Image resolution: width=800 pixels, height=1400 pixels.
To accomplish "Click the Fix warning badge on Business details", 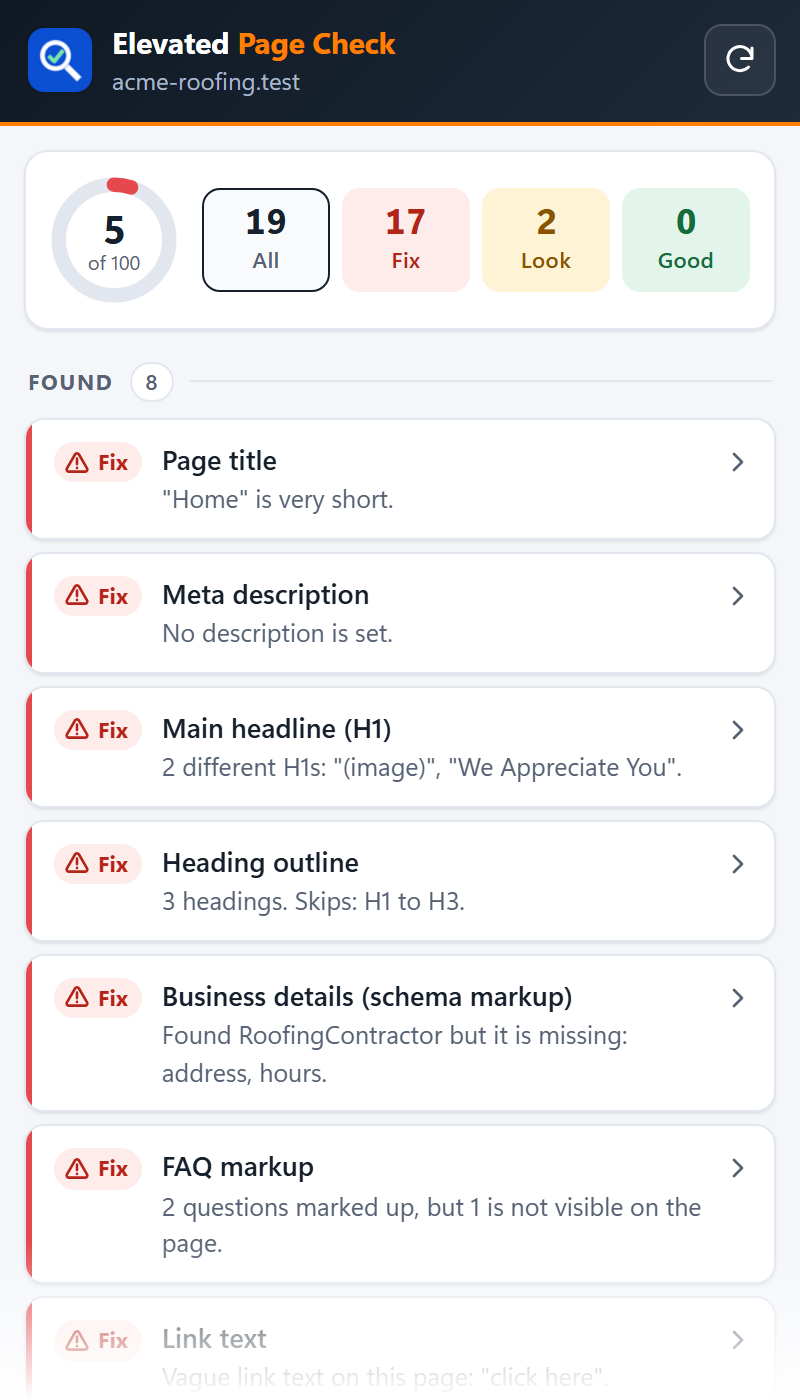I will point(98,999).
